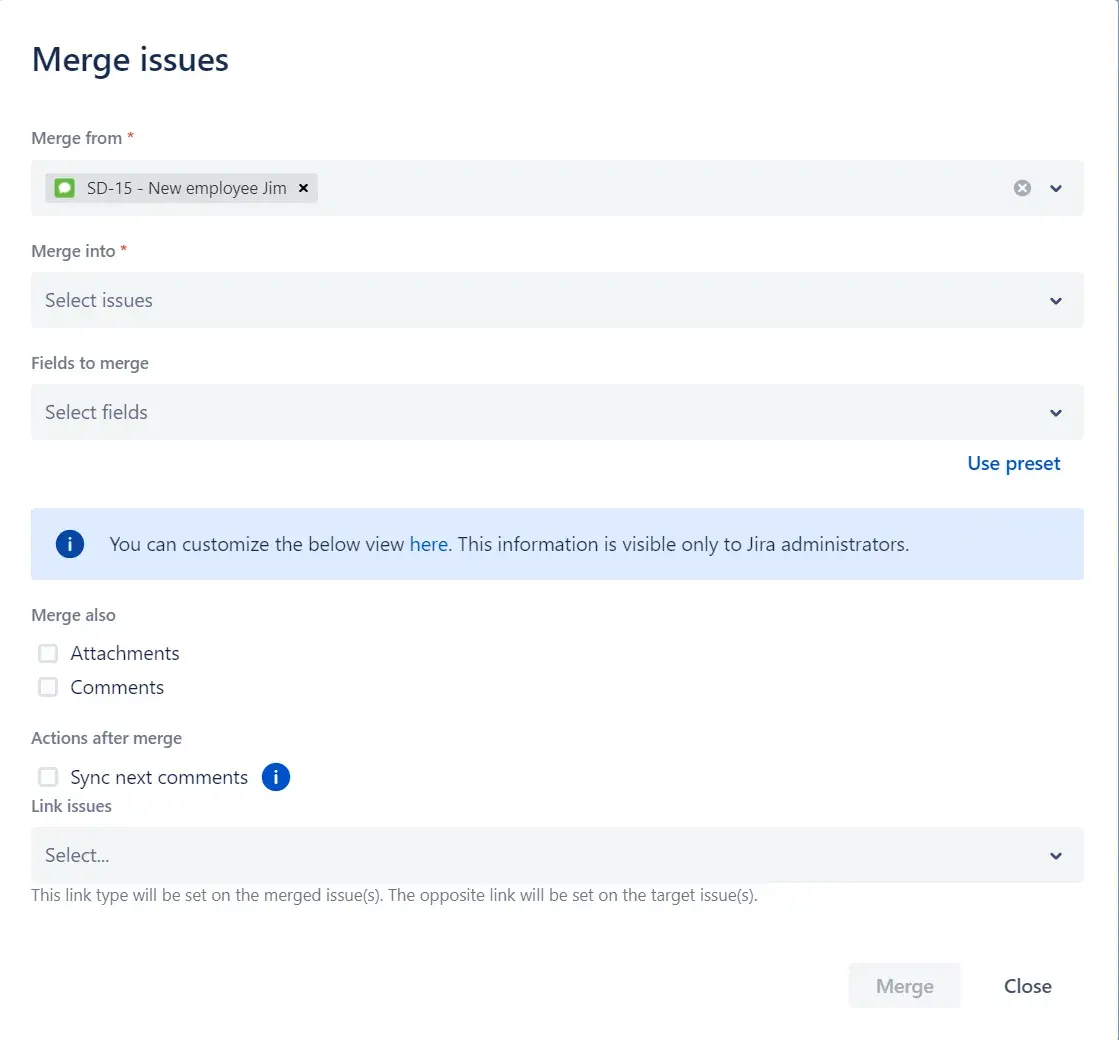
Task: Open the Link issues dropdown arrow
Action: click(1056, 856)
